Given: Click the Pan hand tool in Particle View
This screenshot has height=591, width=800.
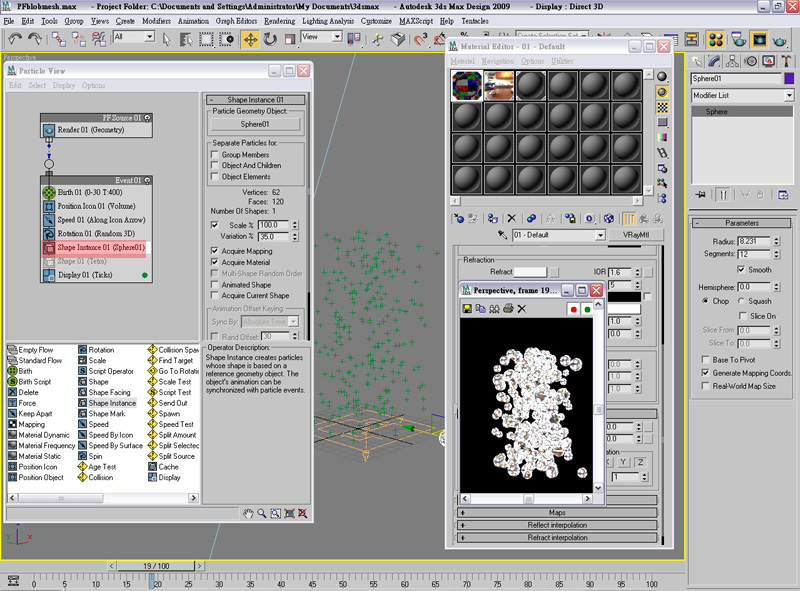Looking at the screenshot, I should tap(248, 513).
